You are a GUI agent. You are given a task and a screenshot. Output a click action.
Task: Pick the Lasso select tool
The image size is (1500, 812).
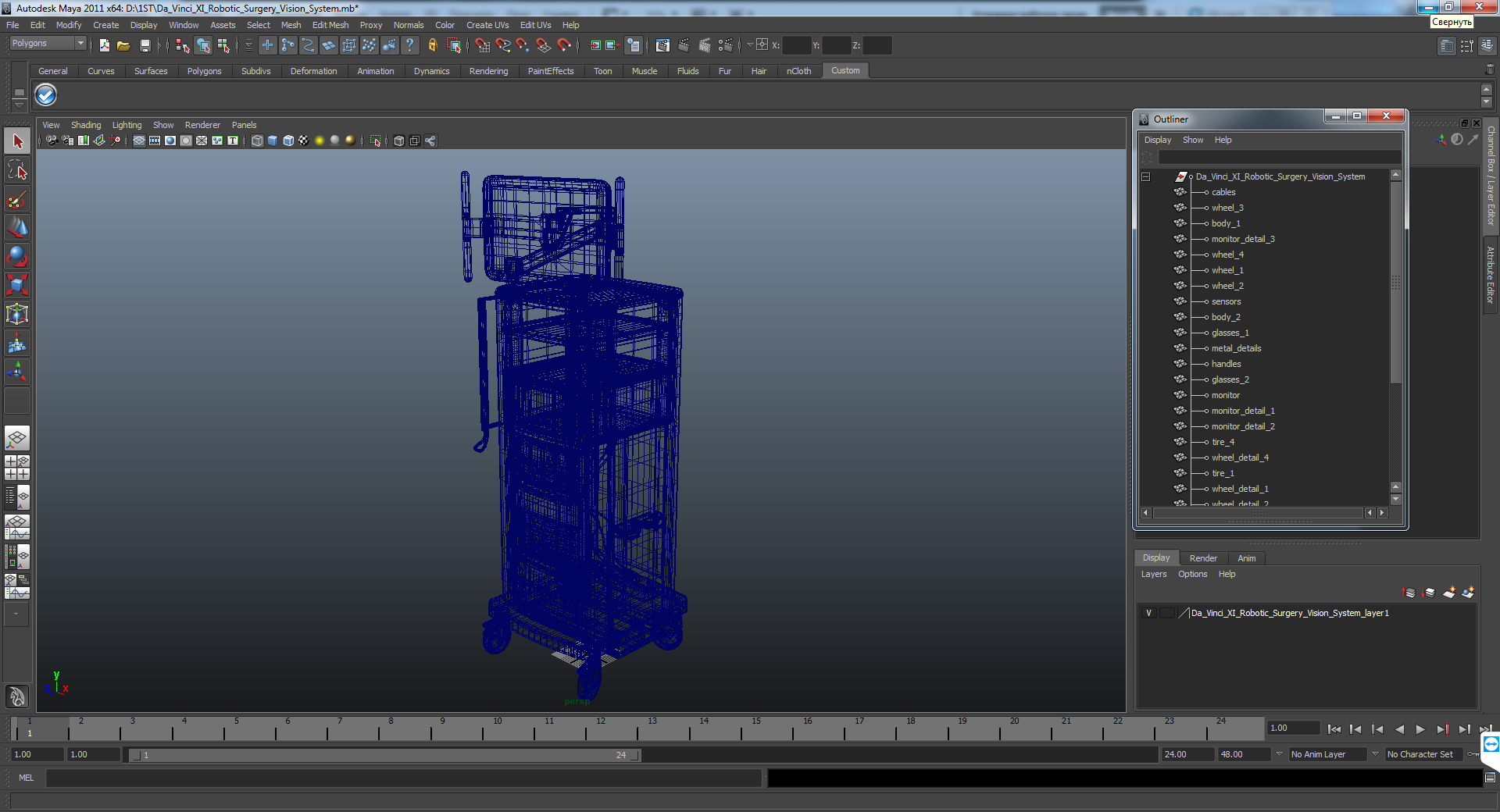coord(17,170)
